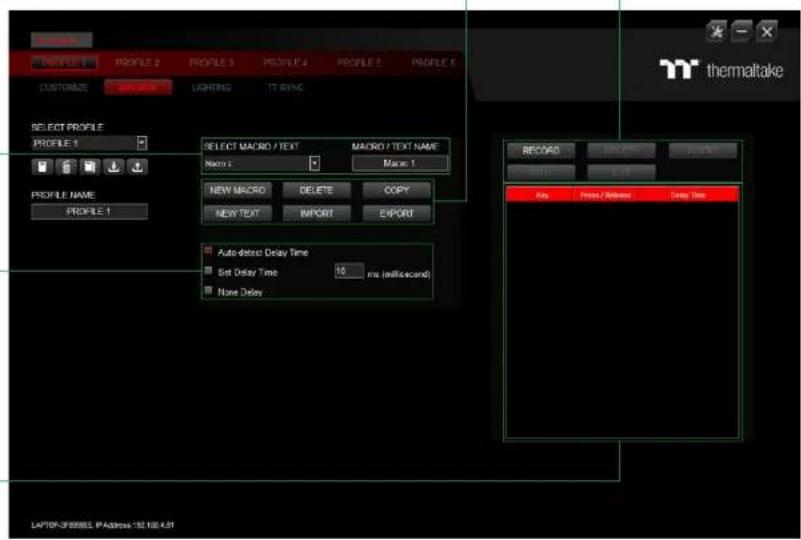The image size is (801, 540).
Task: Open the wrench settings icon at top right
Action: tap(717, 32)
